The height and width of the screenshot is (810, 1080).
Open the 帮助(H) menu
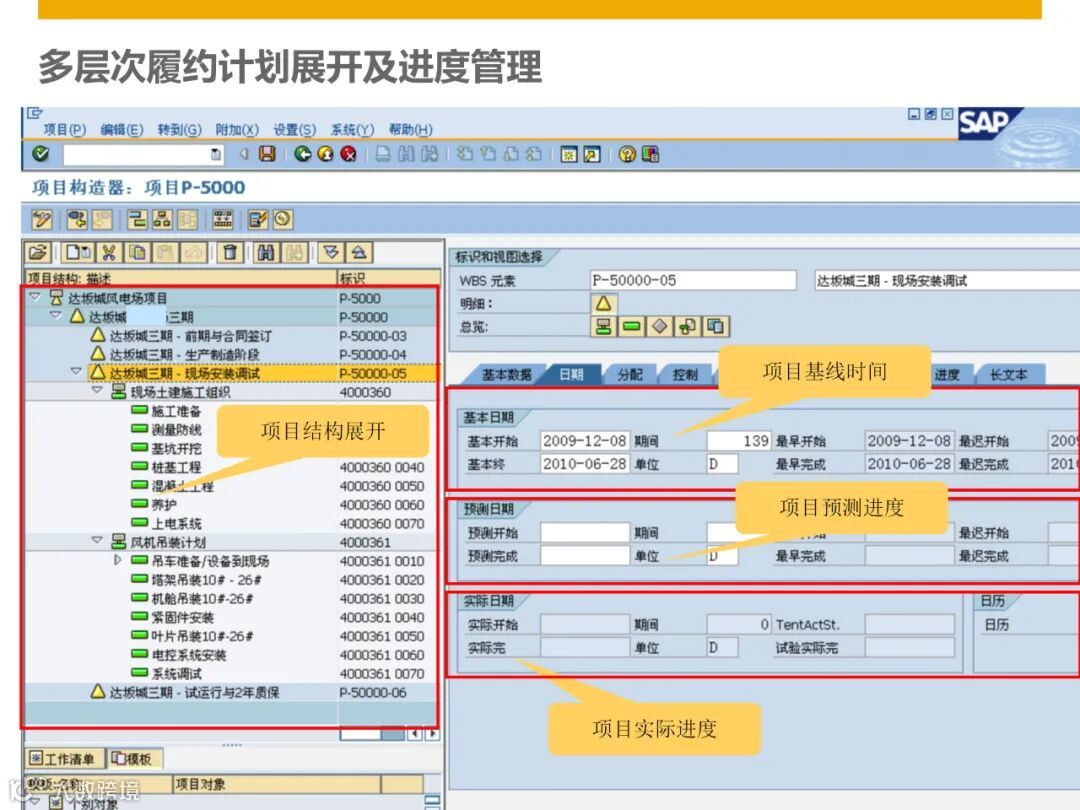(x=411, y=129)
